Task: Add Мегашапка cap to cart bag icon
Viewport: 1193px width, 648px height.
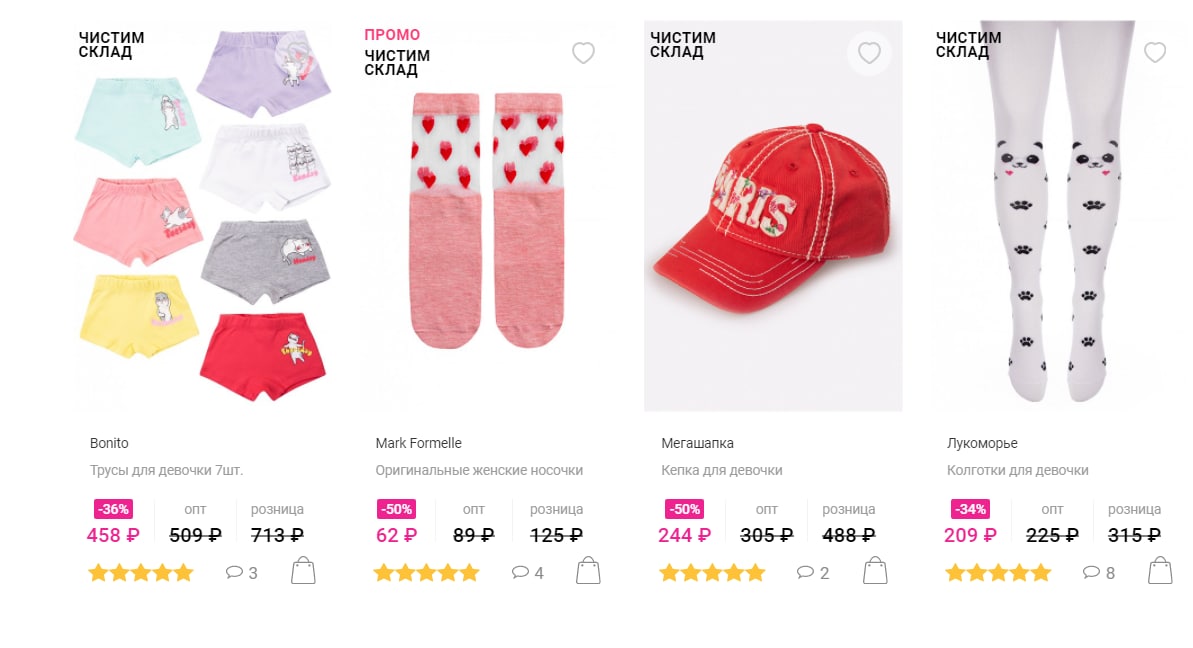Action: point(875,570)
